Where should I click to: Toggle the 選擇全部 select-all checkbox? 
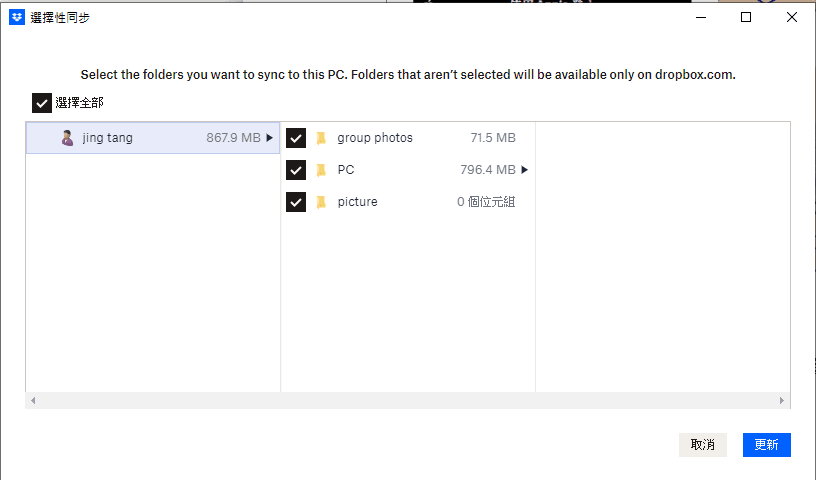pos(42,102)
